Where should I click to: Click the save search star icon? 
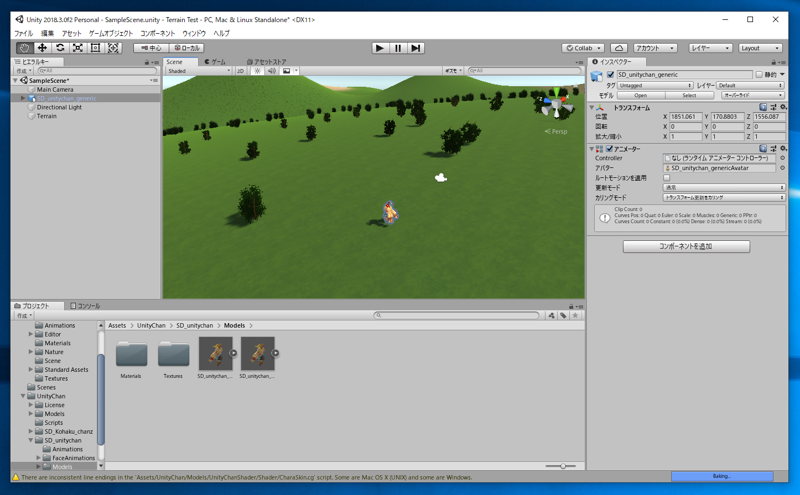(x=575, y=315)
